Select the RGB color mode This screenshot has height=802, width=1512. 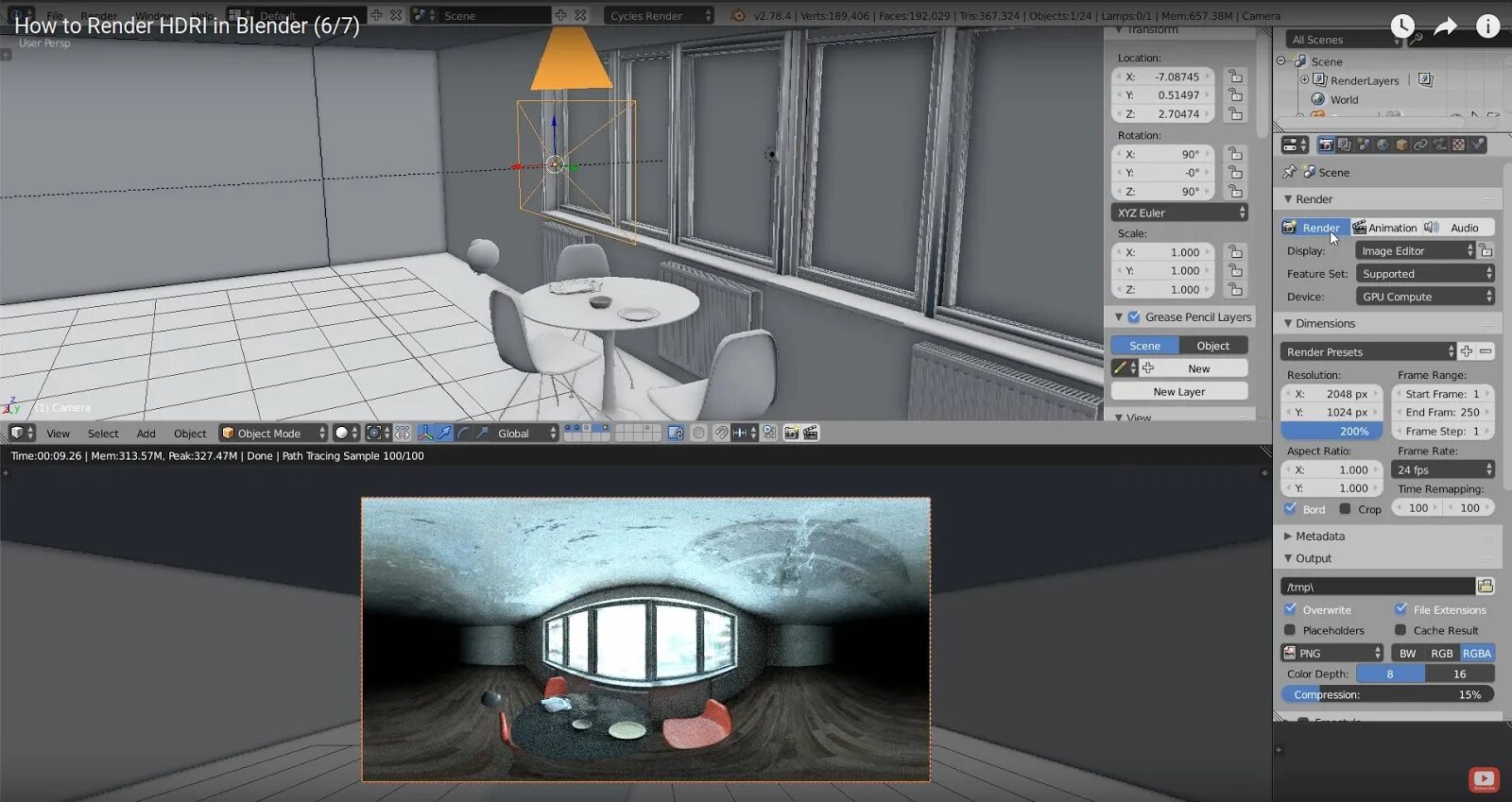pos(1442,653)
